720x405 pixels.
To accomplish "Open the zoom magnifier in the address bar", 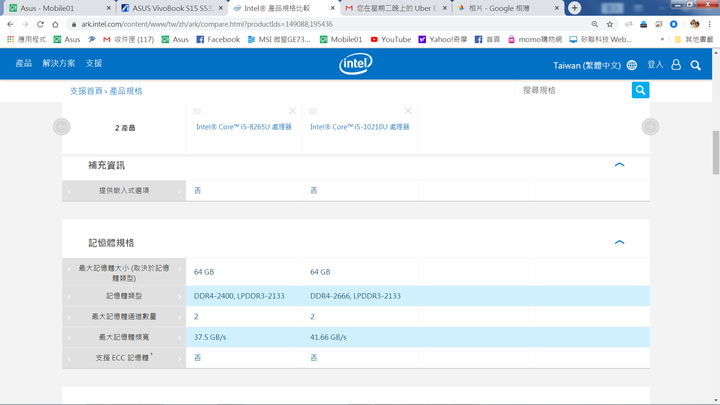I will click(x=595, y=24).
